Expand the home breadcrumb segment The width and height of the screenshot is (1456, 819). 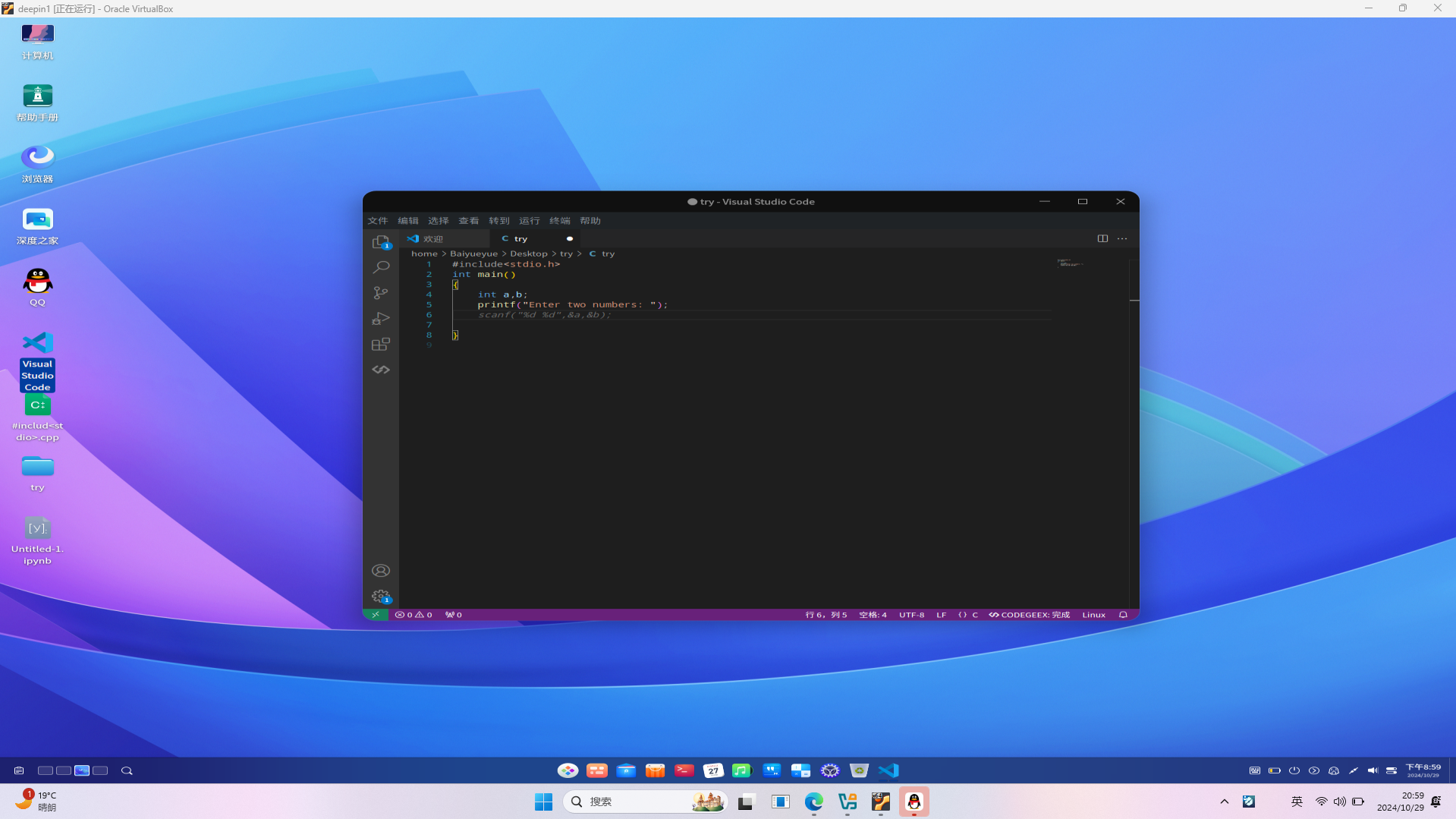(x=424, y=254)
